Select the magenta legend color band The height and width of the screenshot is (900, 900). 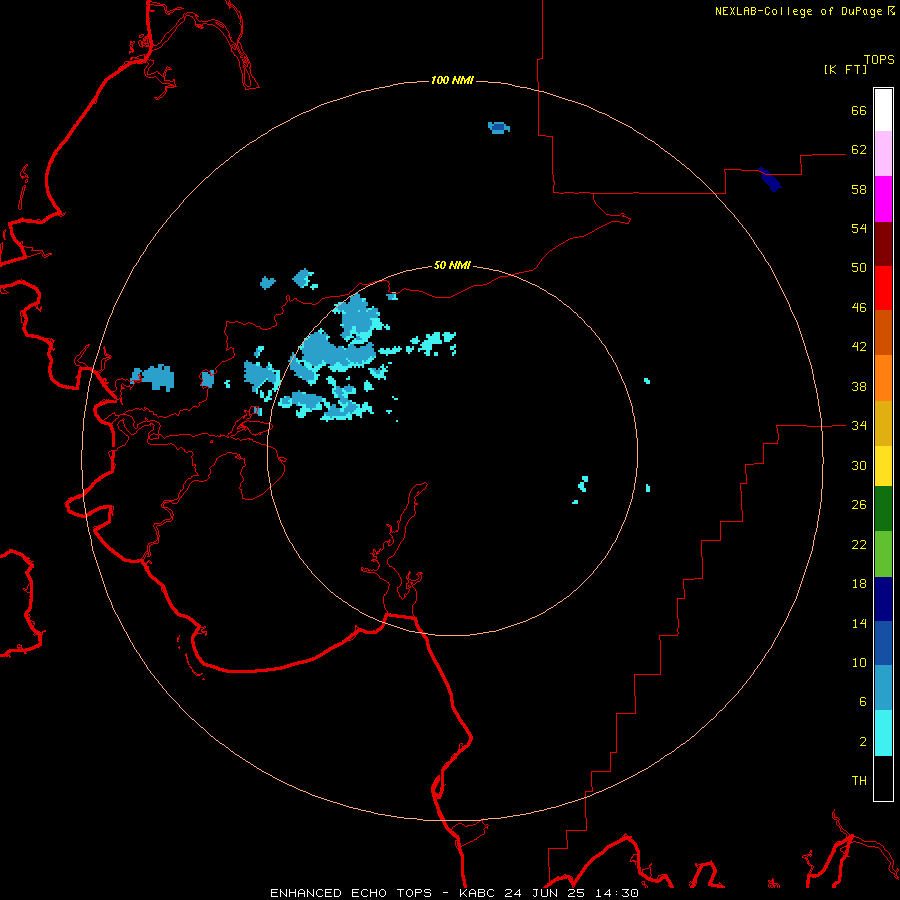[x=883, y=199]
